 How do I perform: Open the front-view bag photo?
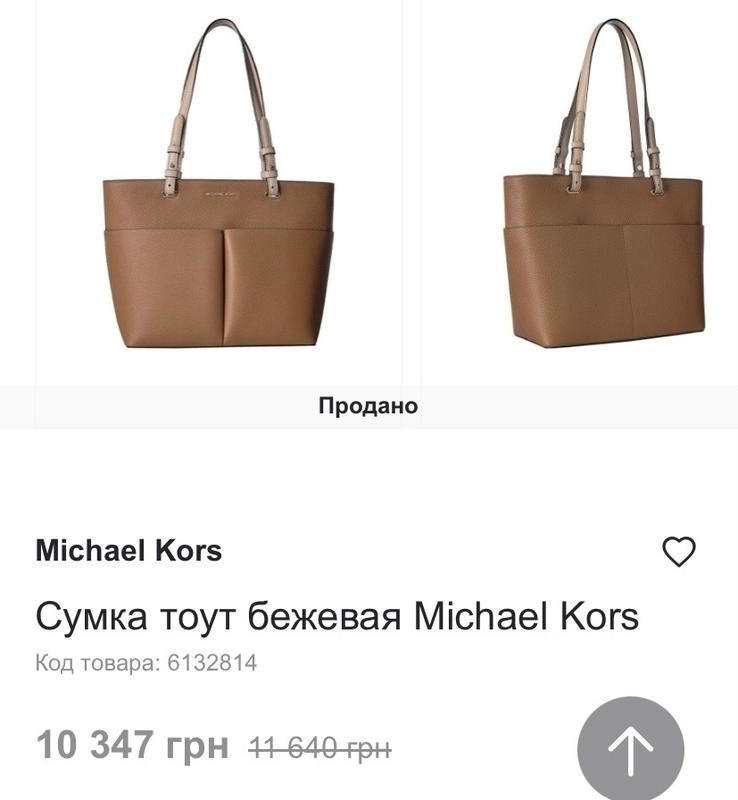pos(218,192)
